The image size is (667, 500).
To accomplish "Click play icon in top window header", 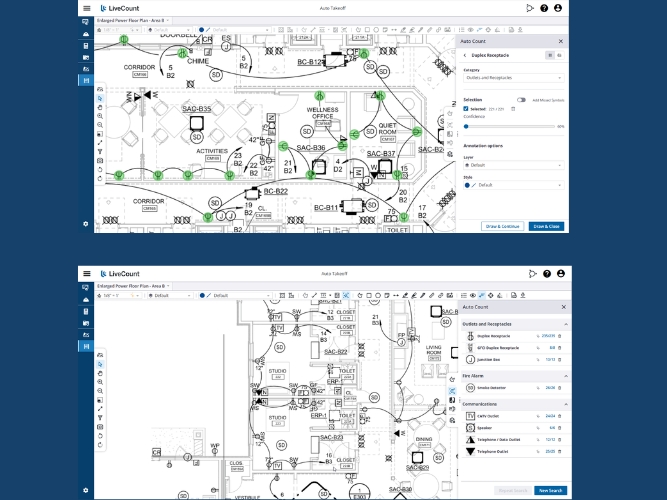I will [530, 8].
